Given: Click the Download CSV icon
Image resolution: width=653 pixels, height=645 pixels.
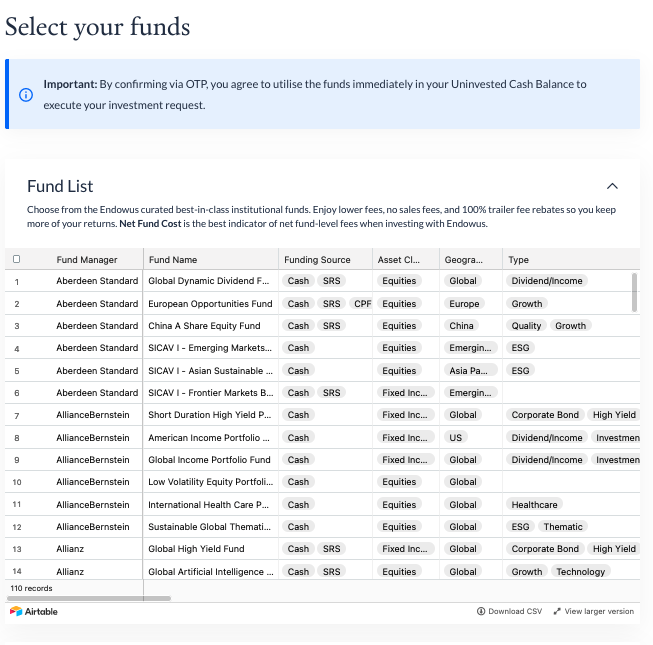Looking at the screenshot, I should 481,611.
